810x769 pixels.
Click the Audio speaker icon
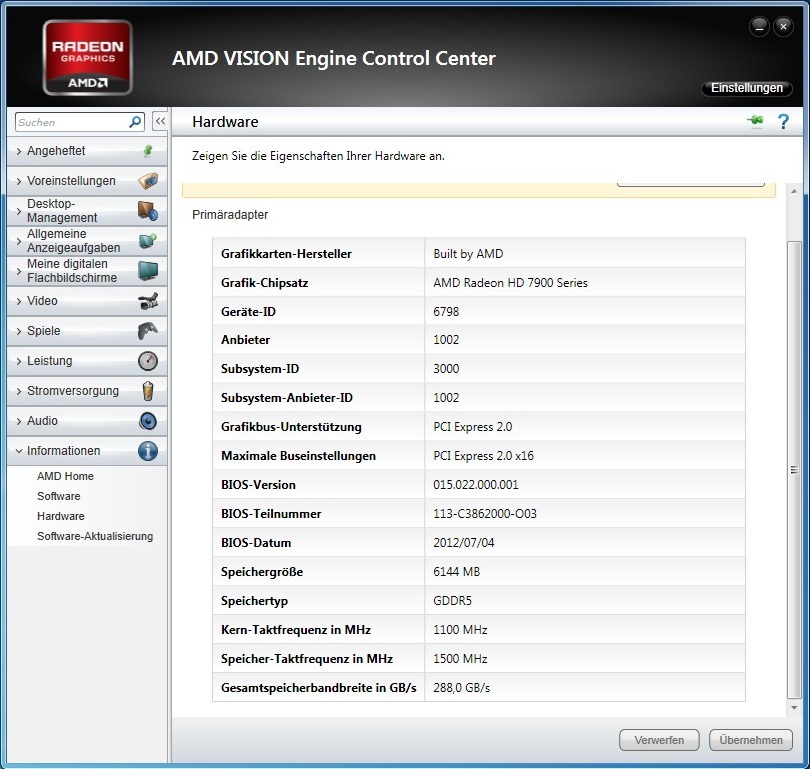(148, 421)
